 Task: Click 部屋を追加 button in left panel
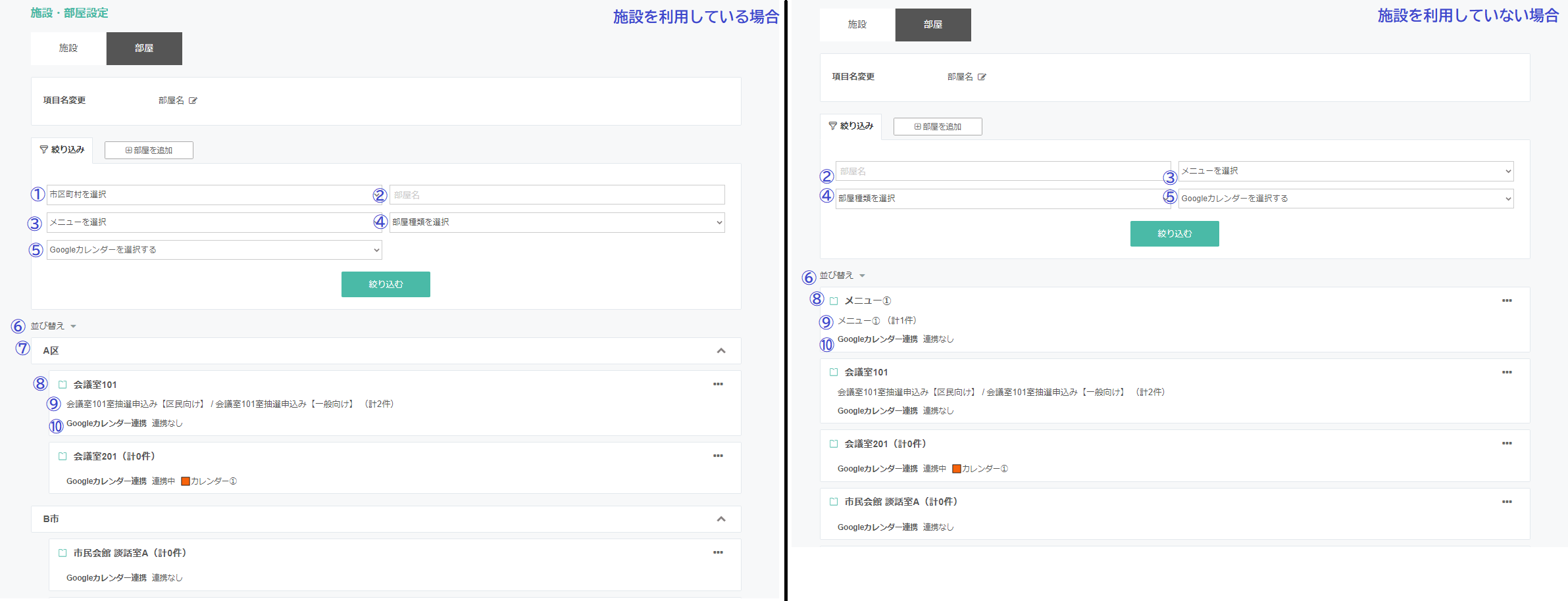[149, 151]
